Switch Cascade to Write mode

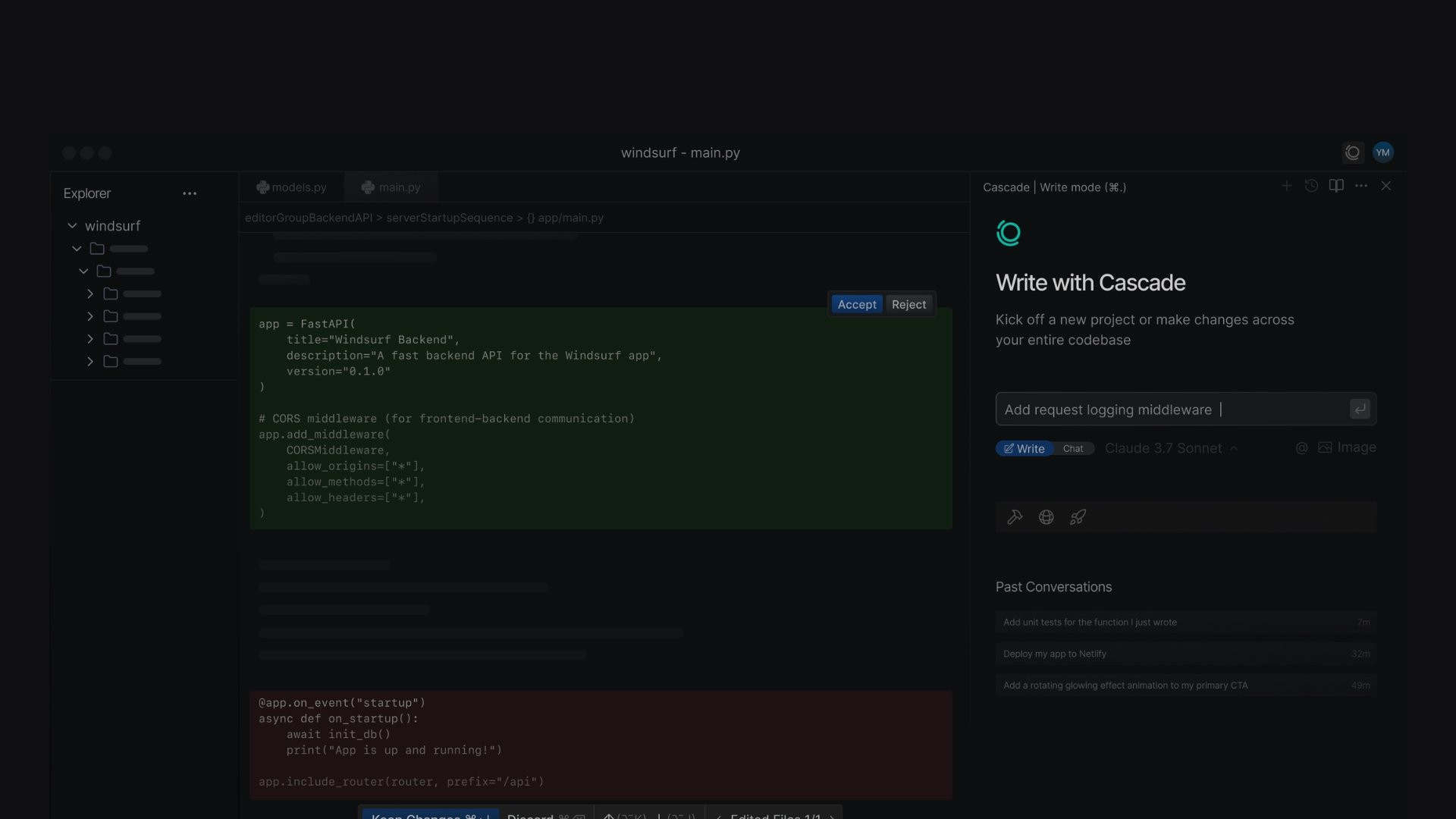(x=1025, y=448)
